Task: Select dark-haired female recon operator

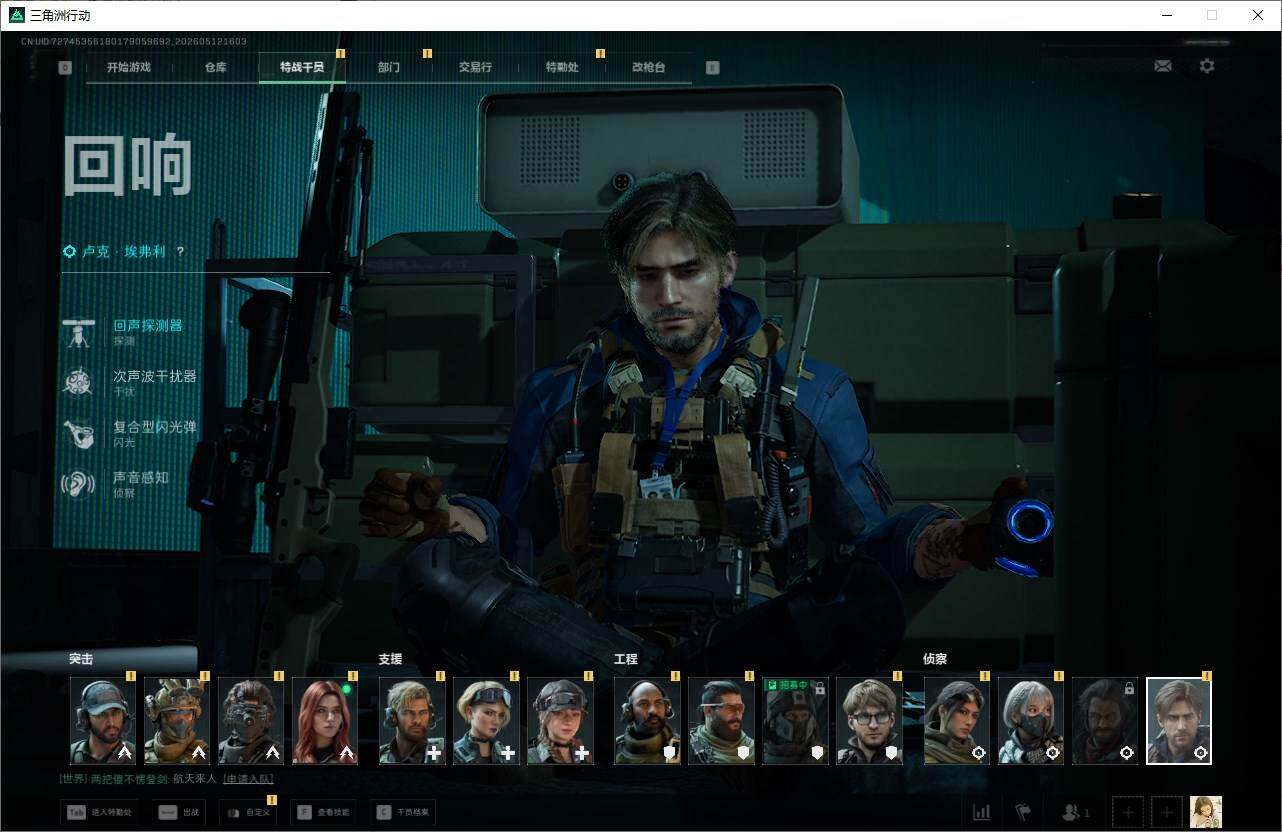Action: 957,721
